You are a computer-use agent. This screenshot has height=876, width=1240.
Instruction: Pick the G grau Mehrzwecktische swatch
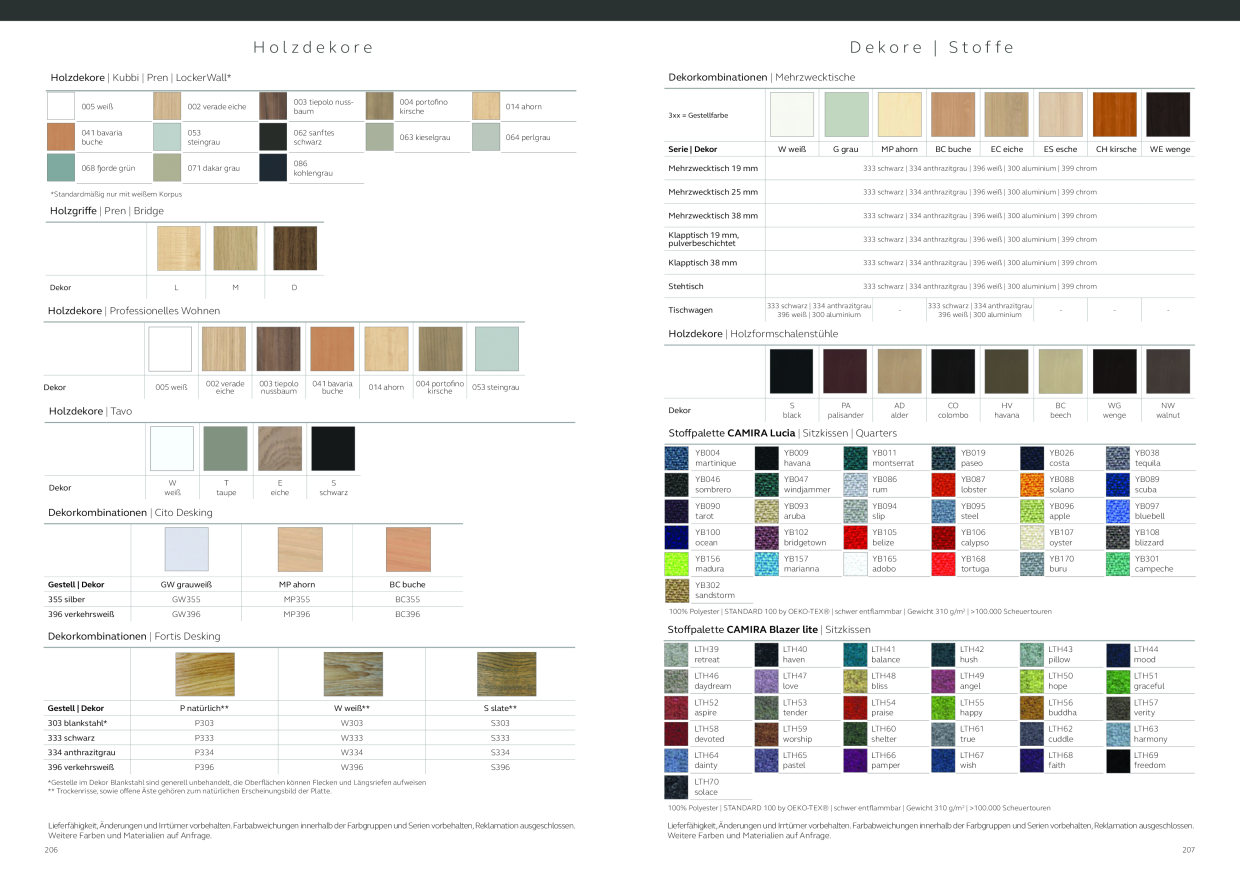[846, 114]
